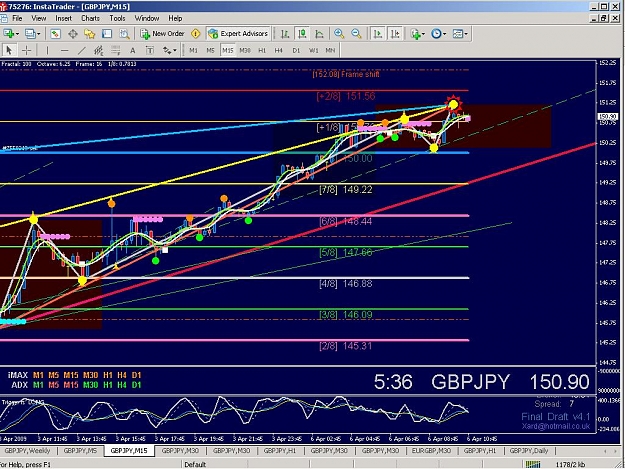Toggle chart auto scroll
625x469 pixels.
tap(377, 34)
